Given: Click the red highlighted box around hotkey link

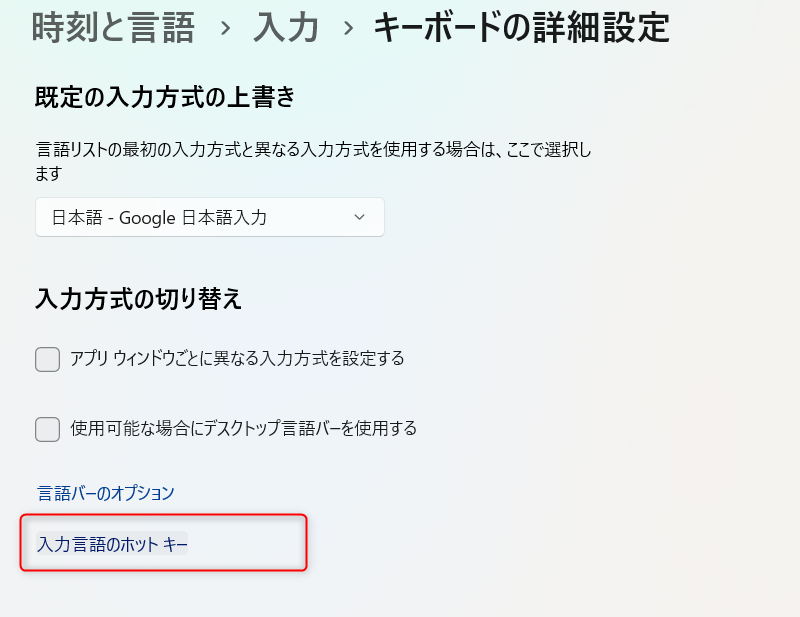Looking at the screenshot, I should tap(163, 542).
